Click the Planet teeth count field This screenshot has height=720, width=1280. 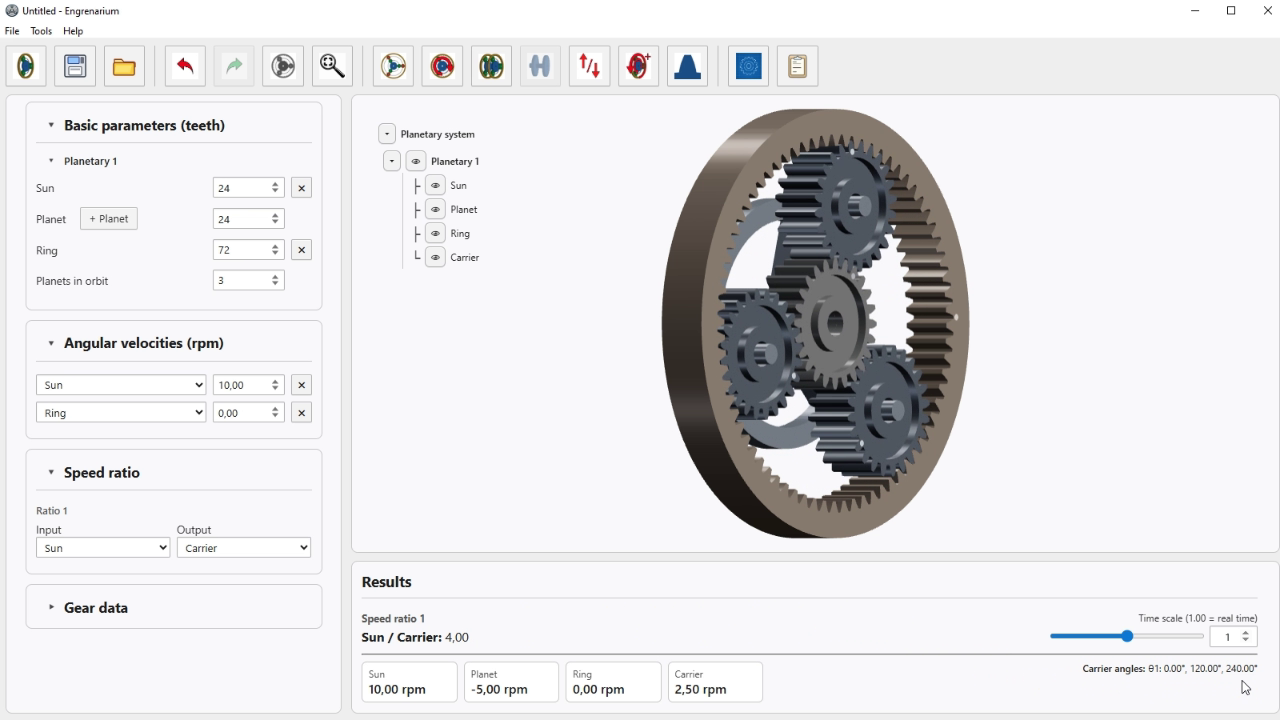(x=249, y=219)
